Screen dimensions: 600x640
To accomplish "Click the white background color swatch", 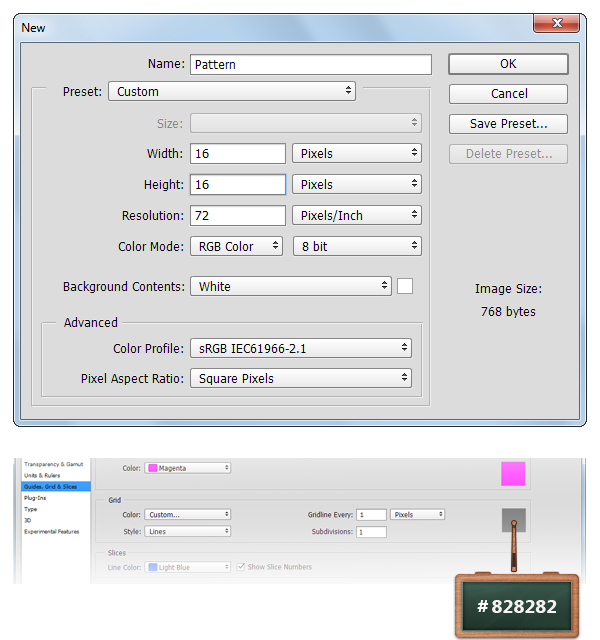I will 405,286.
